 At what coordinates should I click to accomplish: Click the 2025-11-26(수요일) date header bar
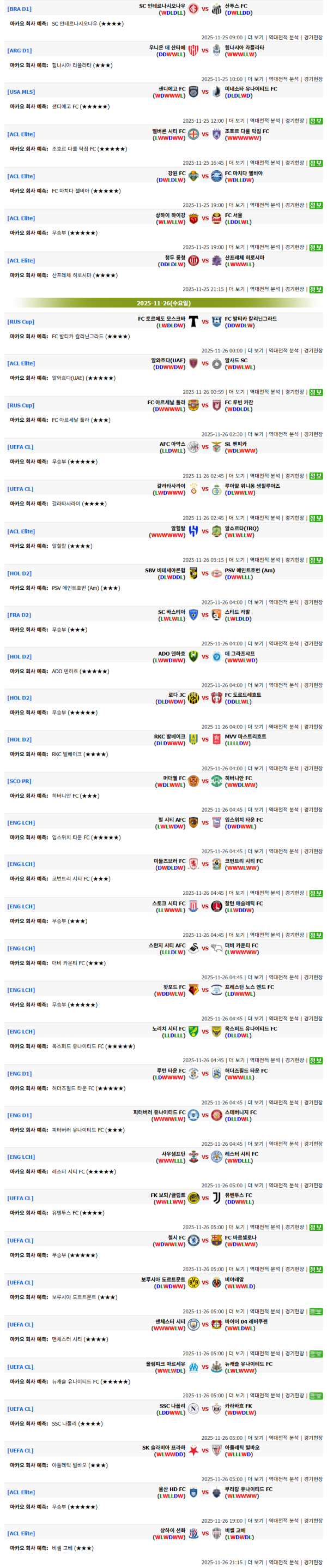click(163, 302)
